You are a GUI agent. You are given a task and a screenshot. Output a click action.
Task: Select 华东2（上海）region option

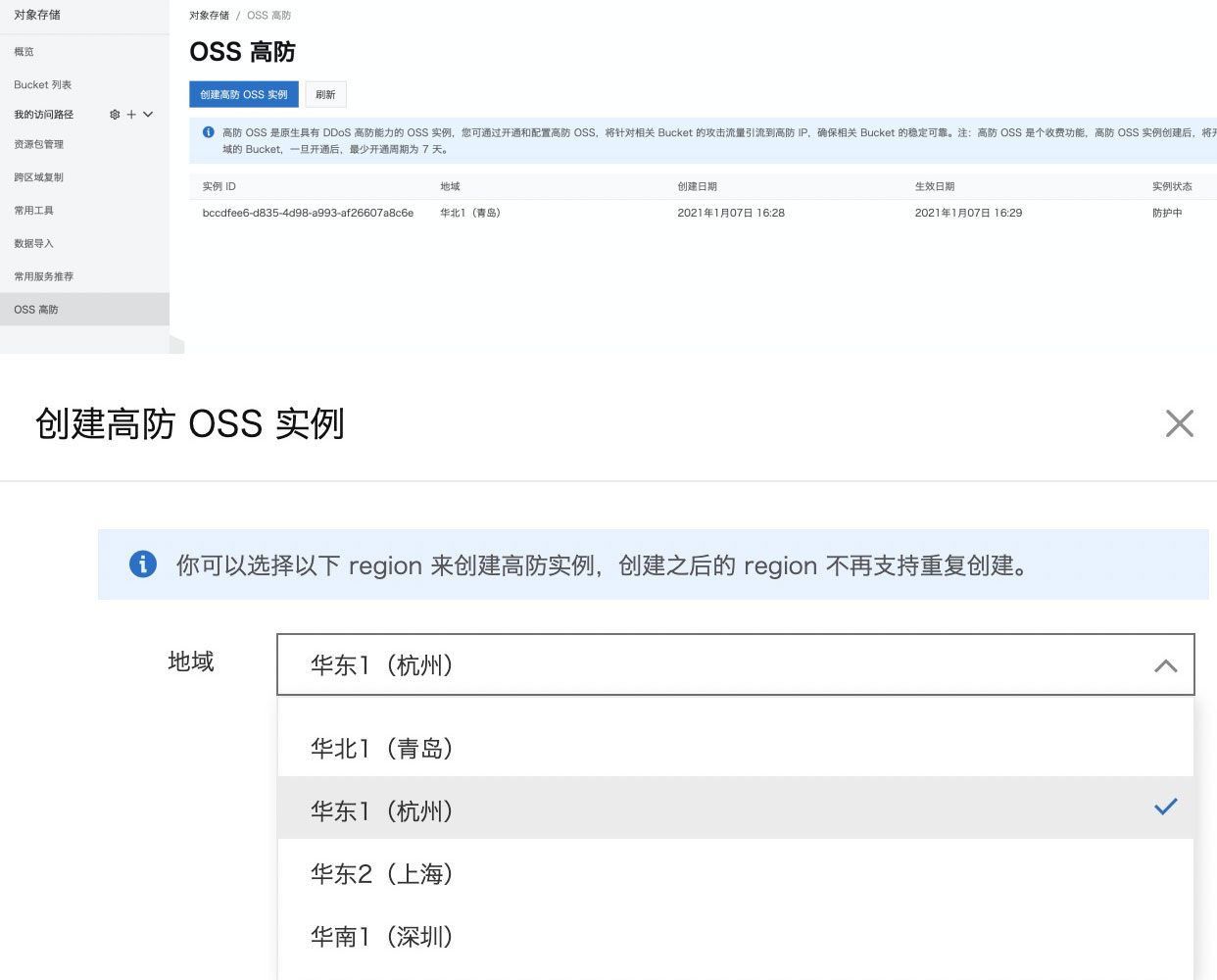[x=736, y=873]
